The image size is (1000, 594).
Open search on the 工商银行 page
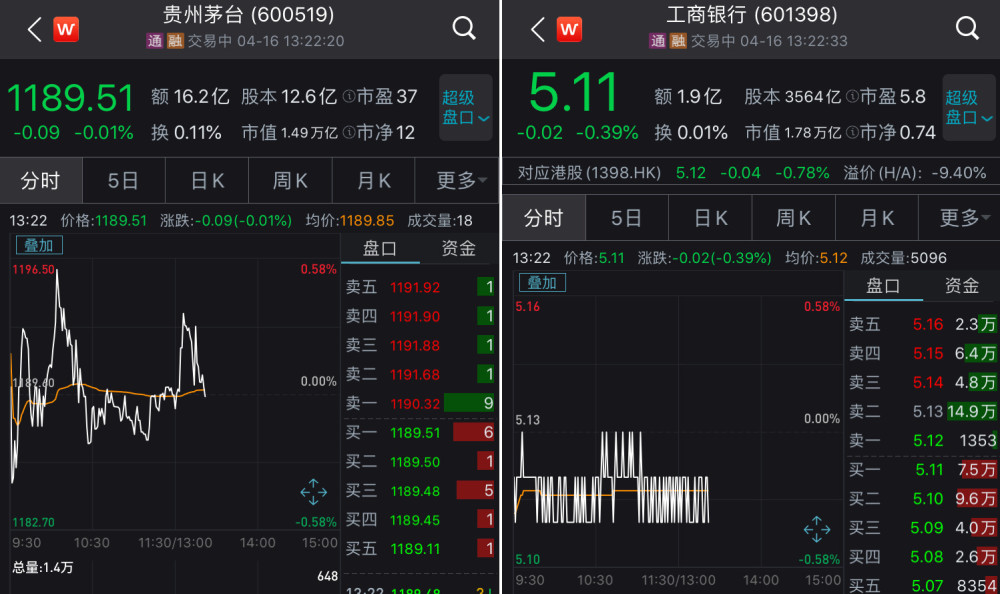point(967,28)
